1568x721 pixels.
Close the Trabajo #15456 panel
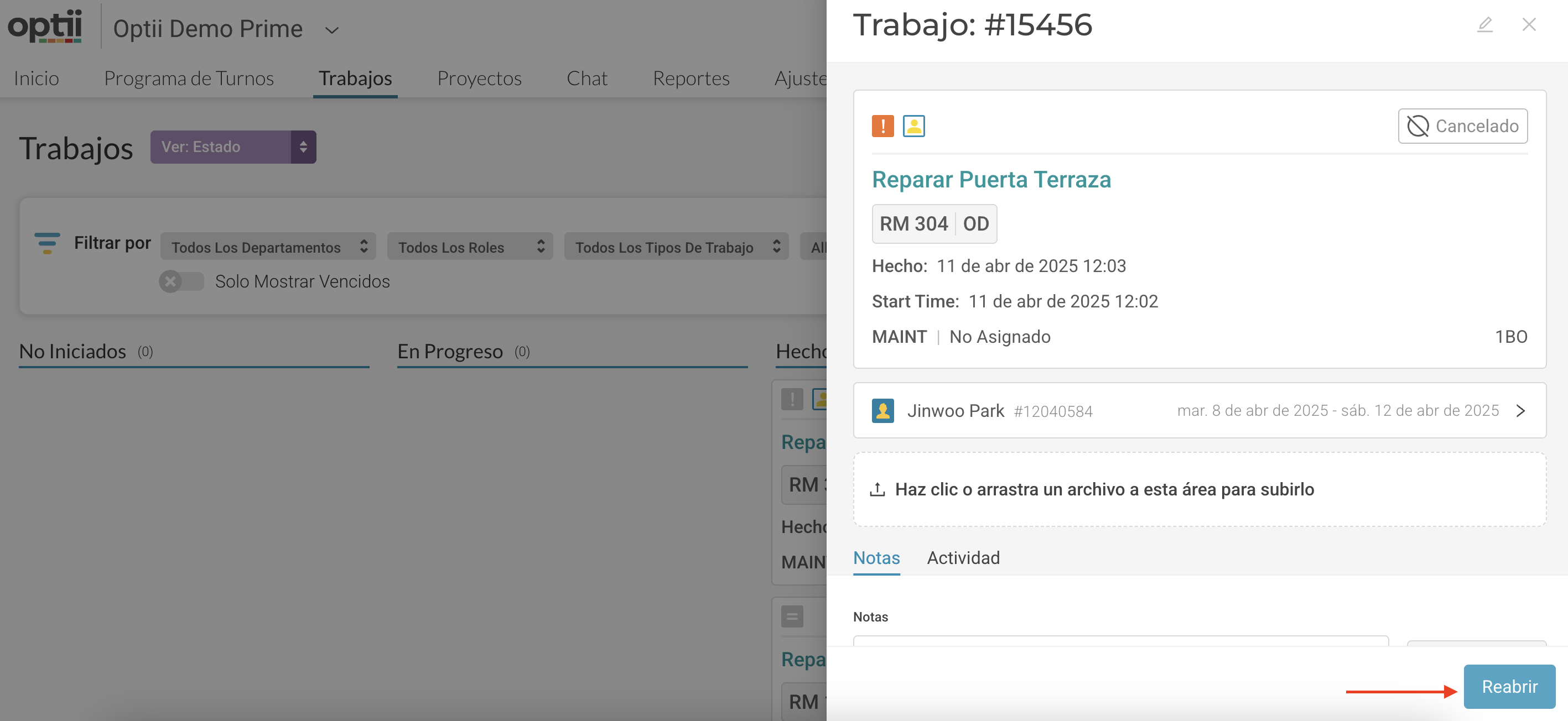[x=1529, y=25]
